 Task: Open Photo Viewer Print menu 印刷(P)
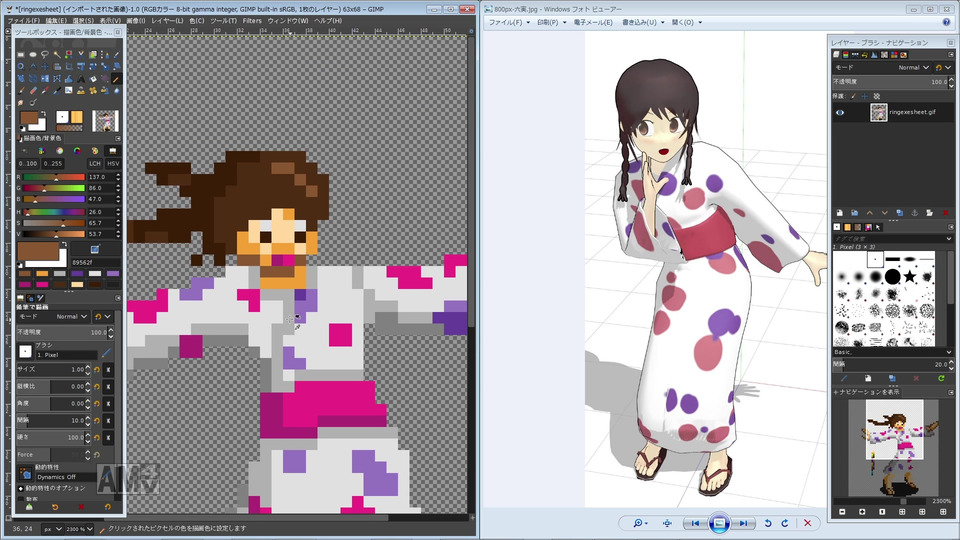551,22
